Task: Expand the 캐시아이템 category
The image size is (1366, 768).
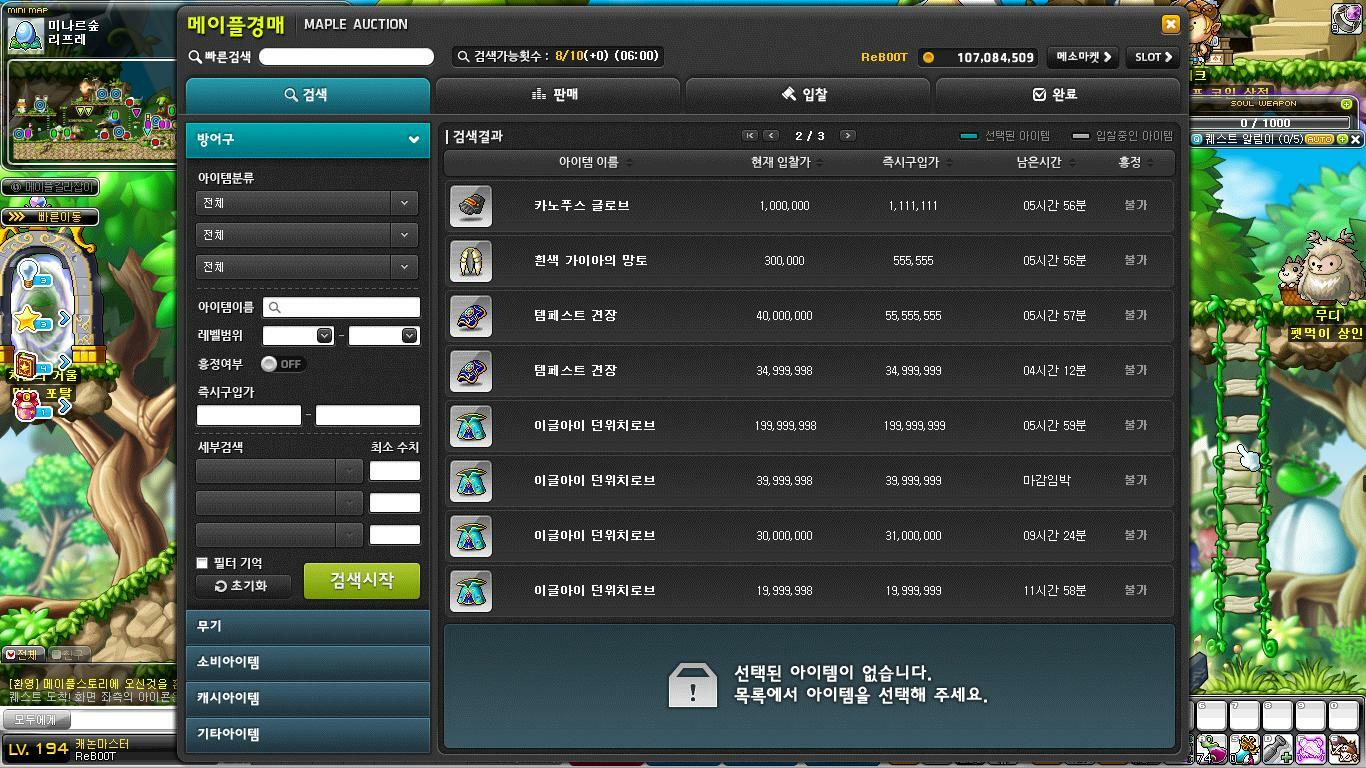Action: [x=308, y=698]
